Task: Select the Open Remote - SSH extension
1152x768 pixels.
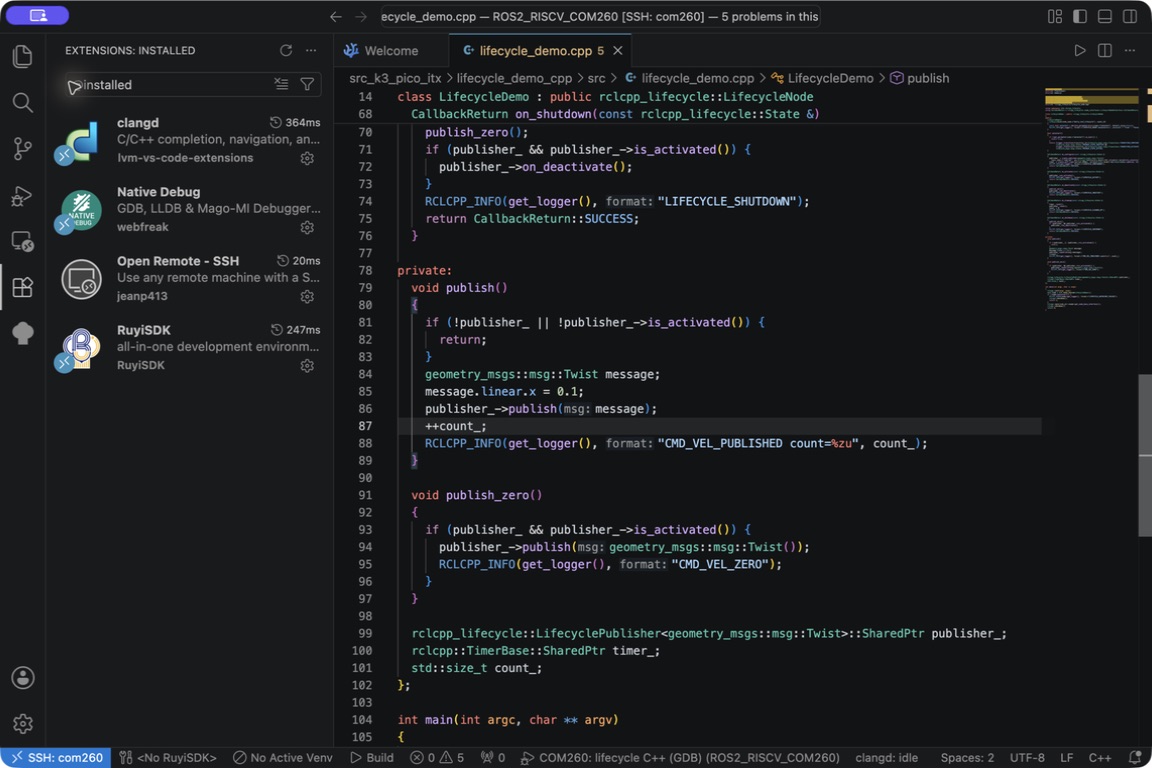Action: (x=190, y=278)
